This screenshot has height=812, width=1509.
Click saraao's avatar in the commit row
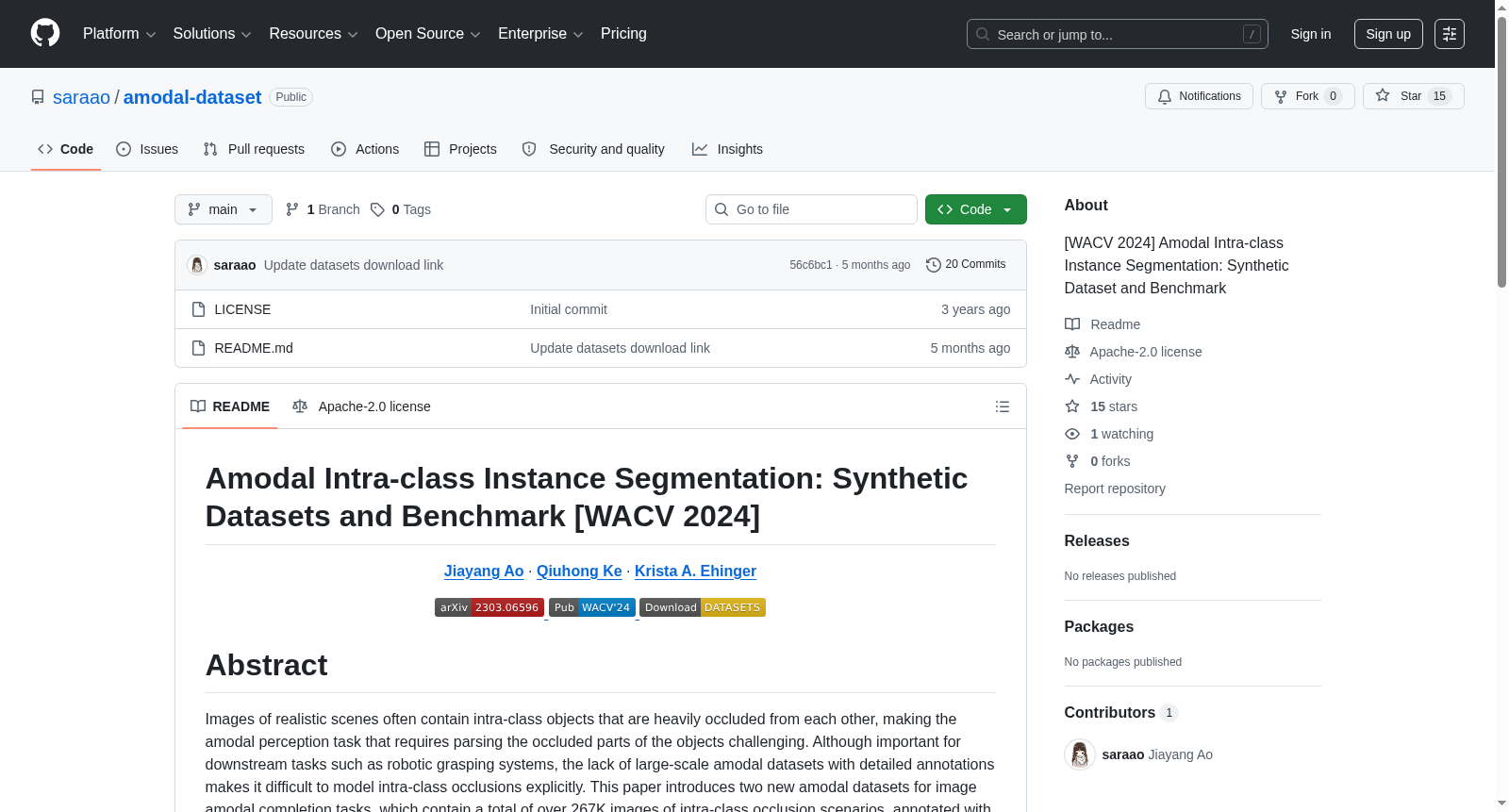(x=197, y=265)
